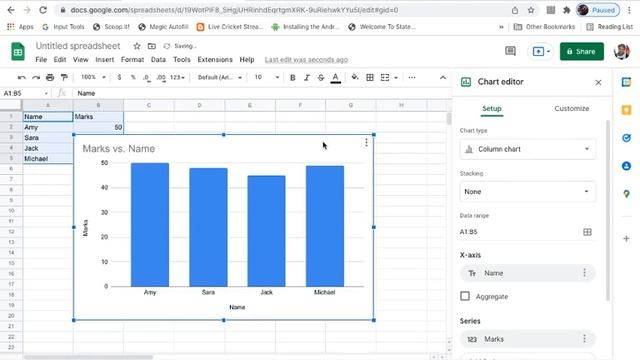Format as currency with dollar icon
Screen dimensions: 640x360
pyautogui.click(x=119, y=77)
